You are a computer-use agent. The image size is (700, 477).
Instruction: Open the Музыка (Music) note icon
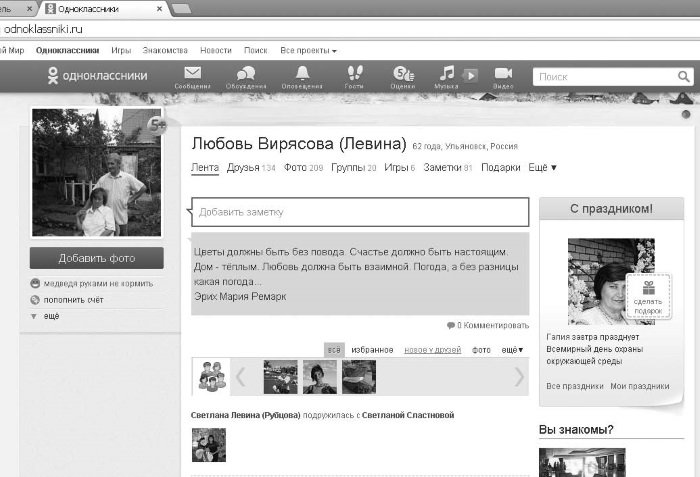448,75
